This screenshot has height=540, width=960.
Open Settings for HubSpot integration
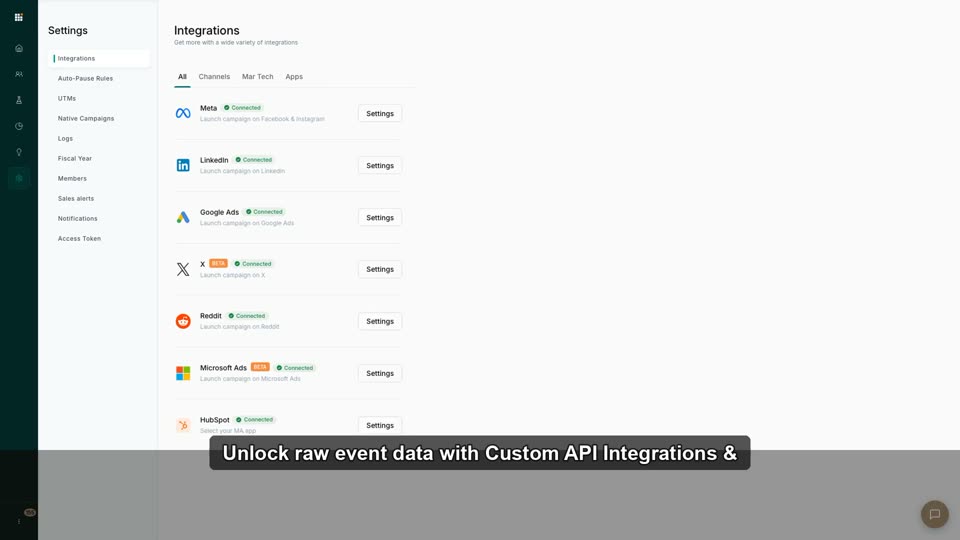click(380, 425)
